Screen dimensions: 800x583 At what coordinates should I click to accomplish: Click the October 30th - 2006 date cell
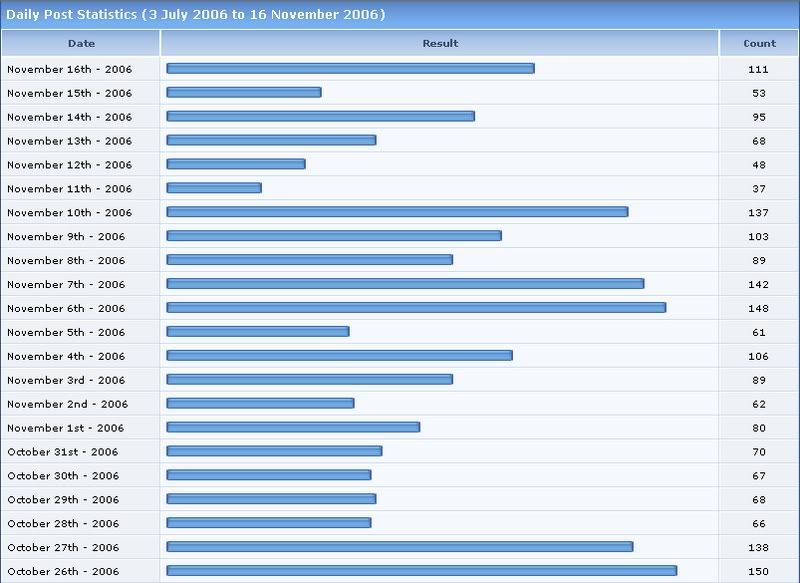(63, 477)
